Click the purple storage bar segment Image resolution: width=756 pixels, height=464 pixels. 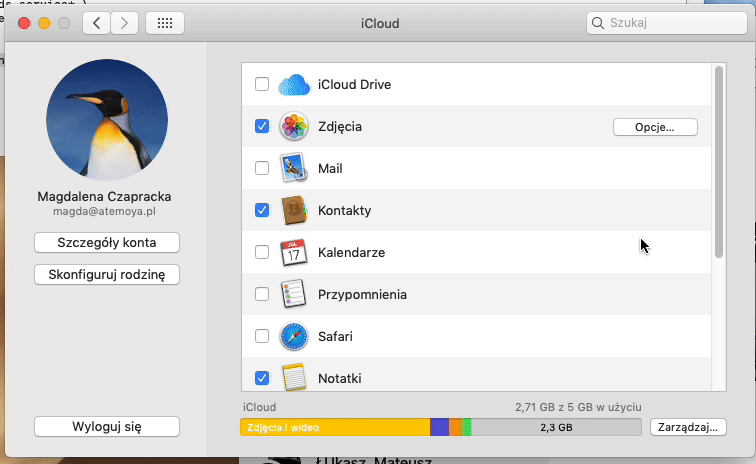tap(439, 427)
